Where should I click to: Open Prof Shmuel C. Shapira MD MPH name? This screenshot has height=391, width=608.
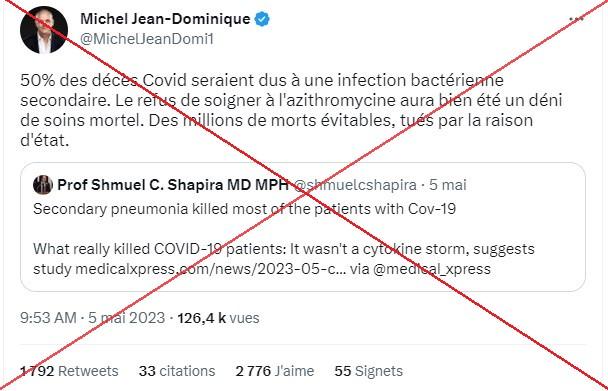click(173, 185)
